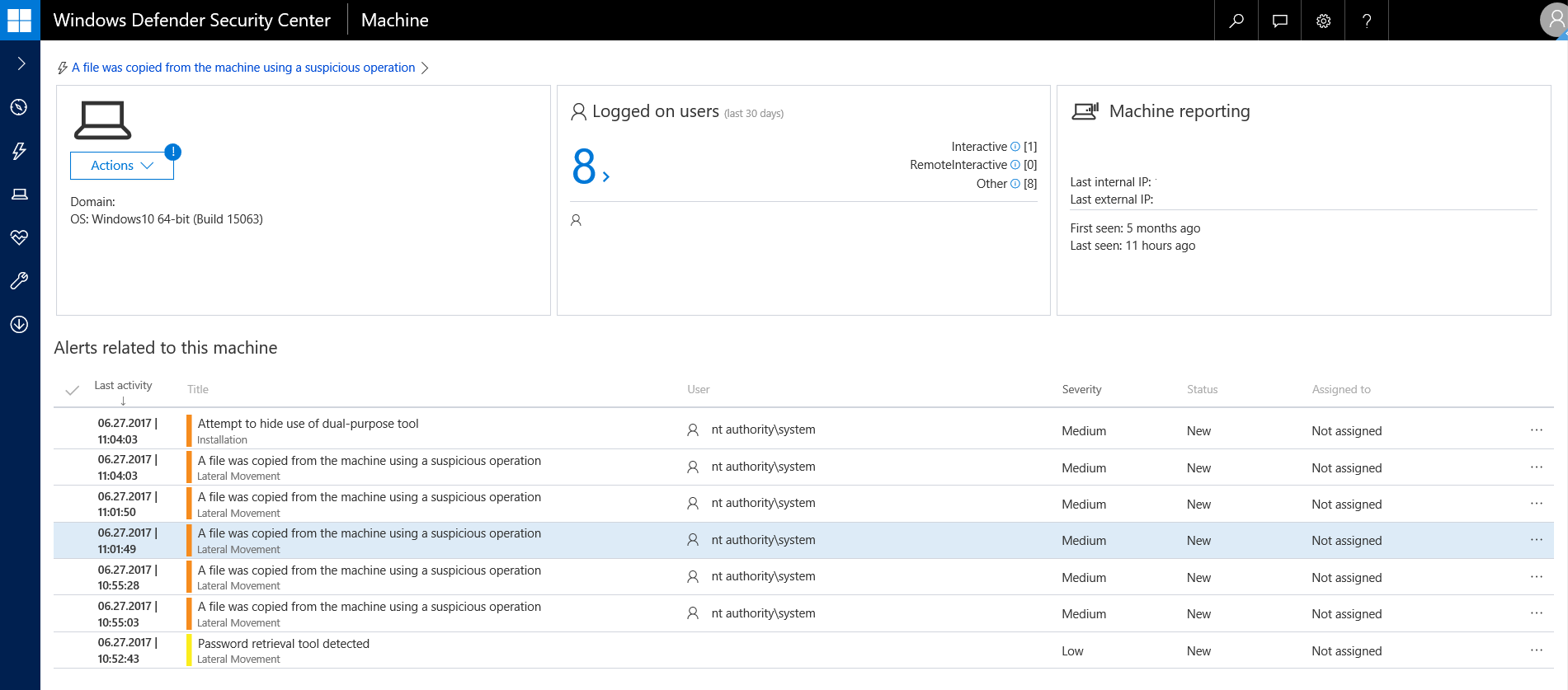Screen dimensions: 1568x690
Task: Click the large laptop machine icon
Action: tap(102, 120)
